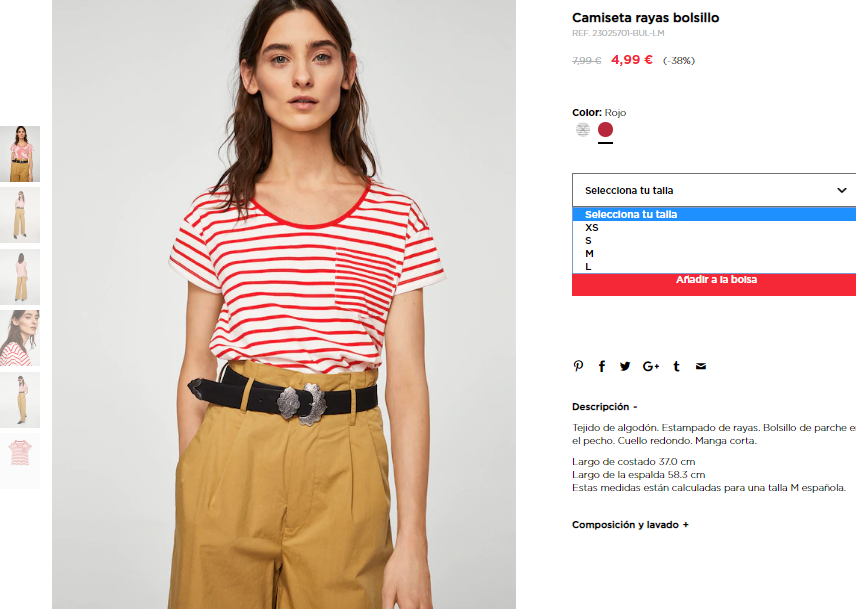View first thumbnail of model front

click(20, 154)
